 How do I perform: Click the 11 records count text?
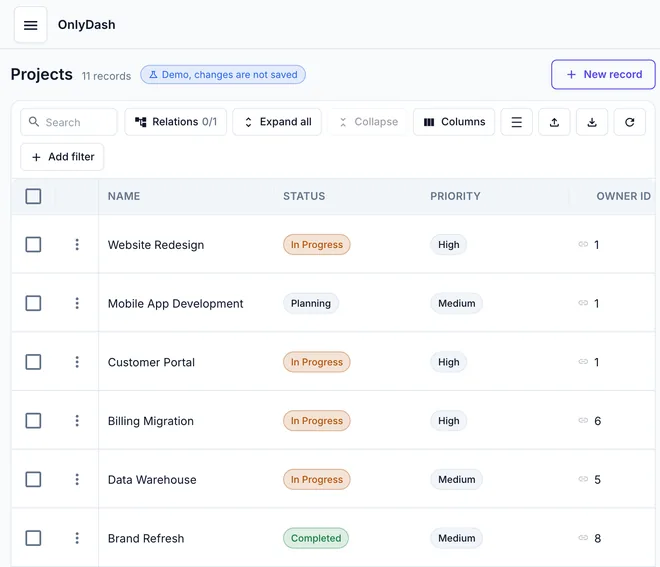[106, 76]
